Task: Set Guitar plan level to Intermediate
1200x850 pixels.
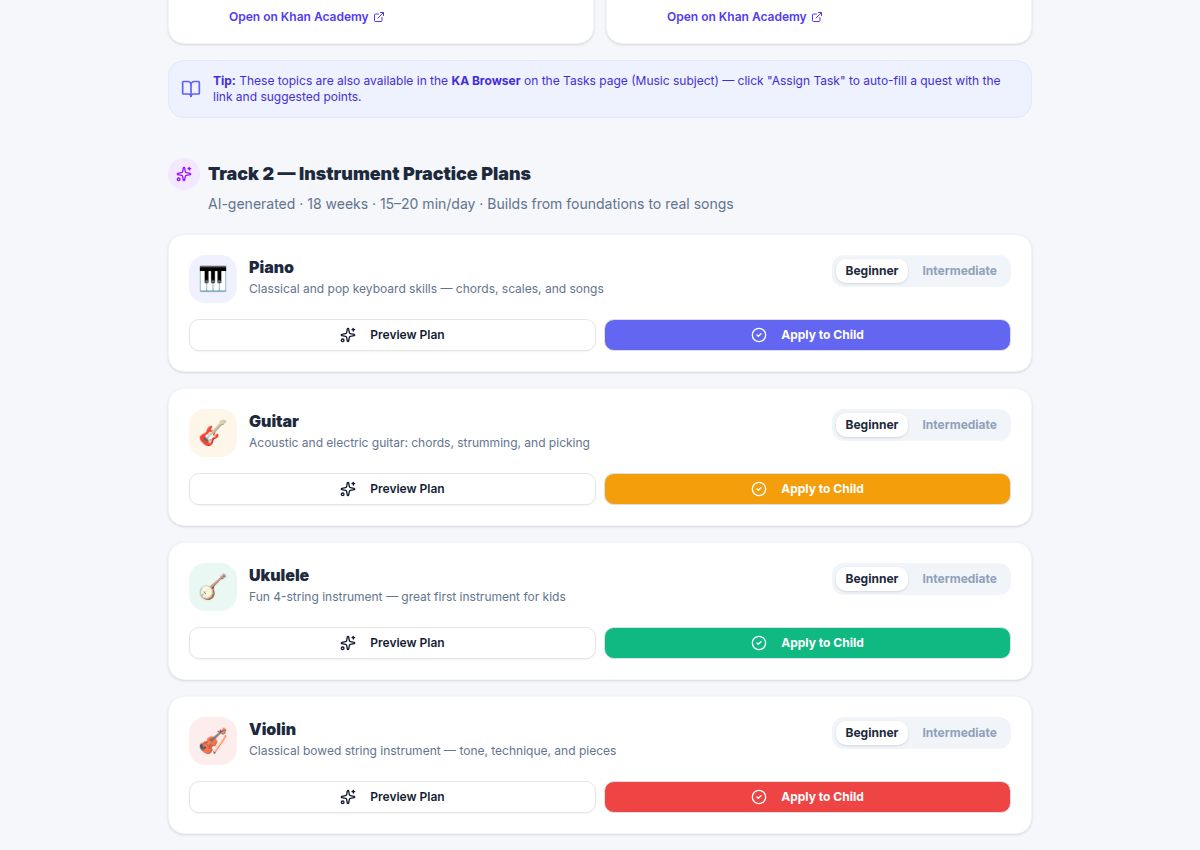Action: tap(959, 425)
